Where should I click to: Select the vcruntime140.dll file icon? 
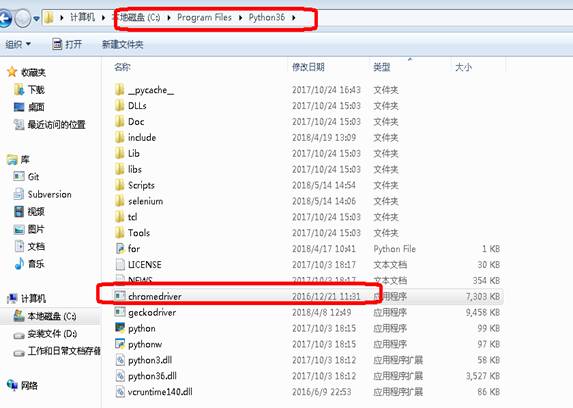120,392
